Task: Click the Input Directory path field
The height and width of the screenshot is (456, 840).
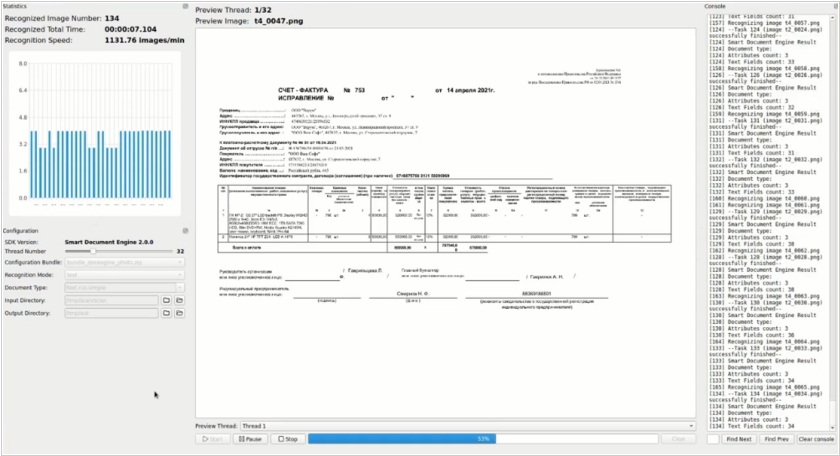Action: pyautogui.click(x=110, y=299)
